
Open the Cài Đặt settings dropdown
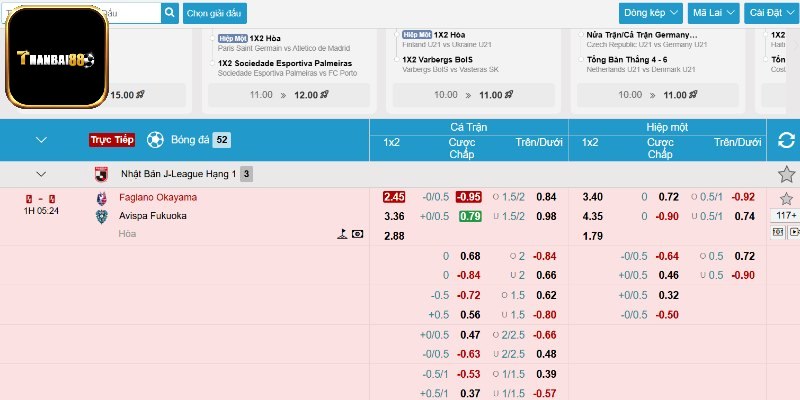coord(772,13)
